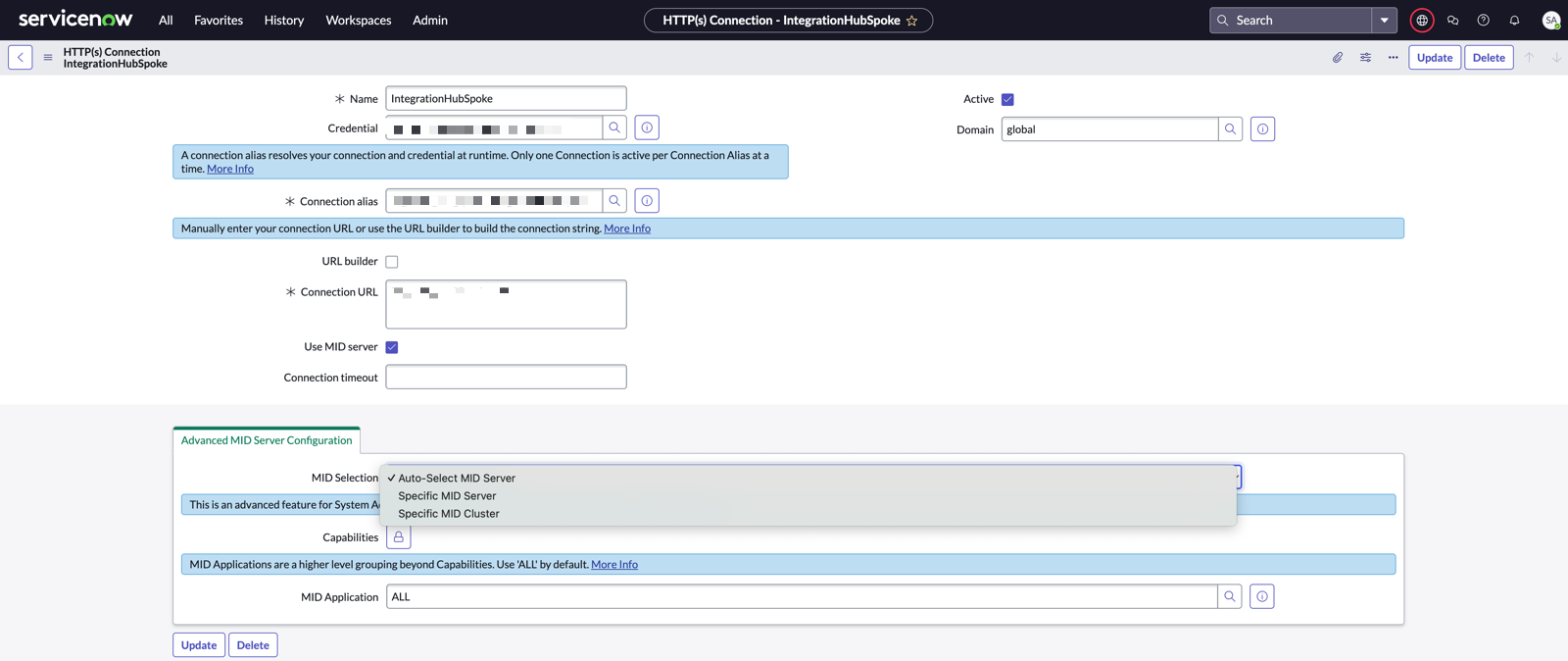Image resolution: width=1568 pixels, height=661 pixels.
Task: Go to next record down arrow
Action: click(1556, 58)
